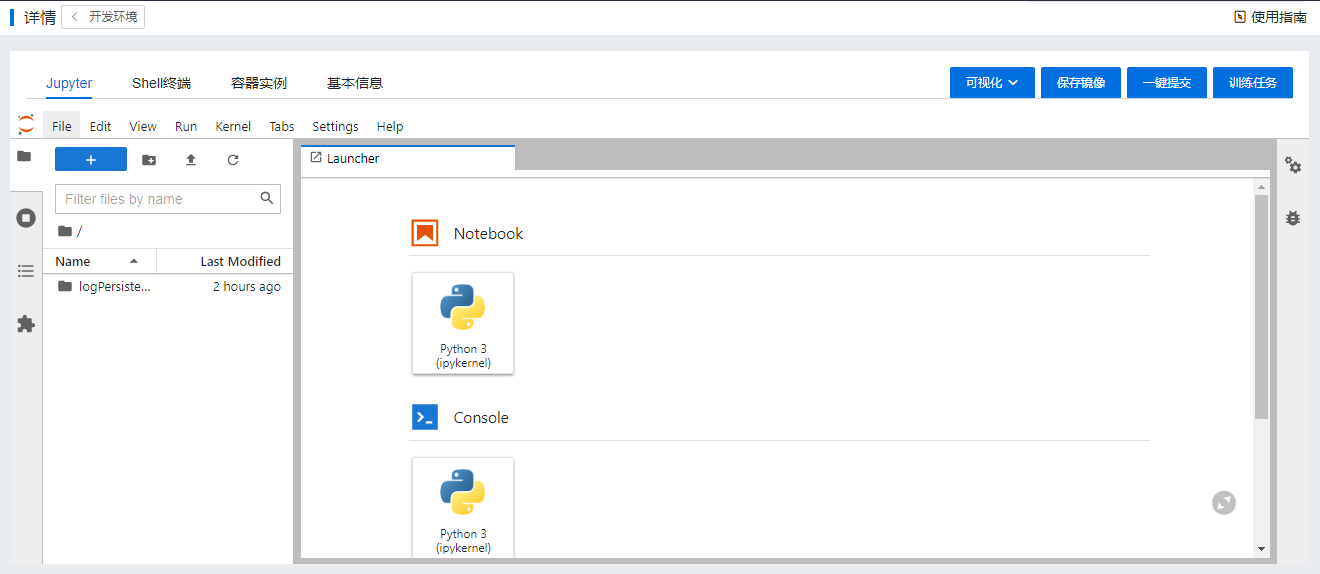Click the new folder icon
The image size is (1320, 574).
click(149, 160)
